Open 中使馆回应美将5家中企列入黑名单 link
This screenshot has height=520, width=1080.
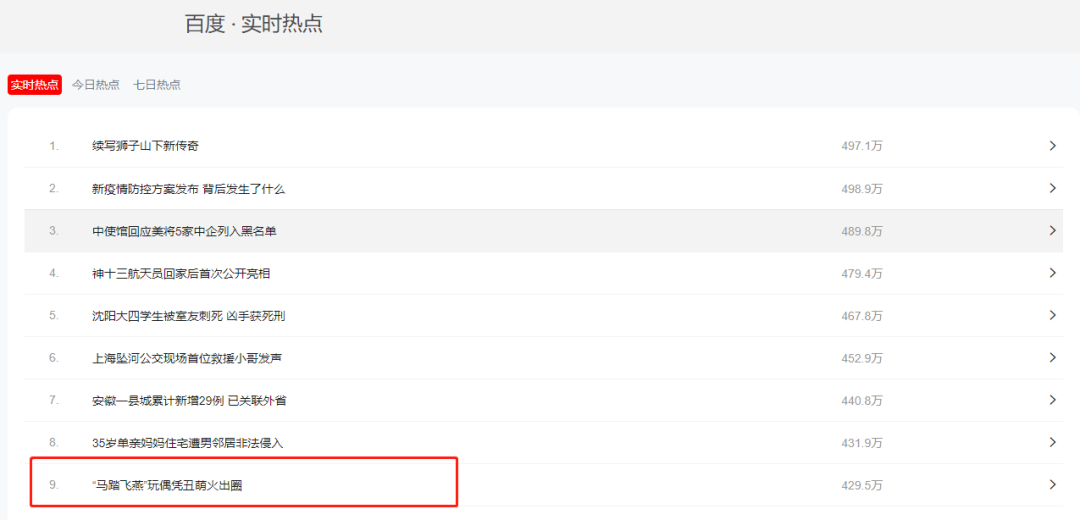[x=184, y=231]
